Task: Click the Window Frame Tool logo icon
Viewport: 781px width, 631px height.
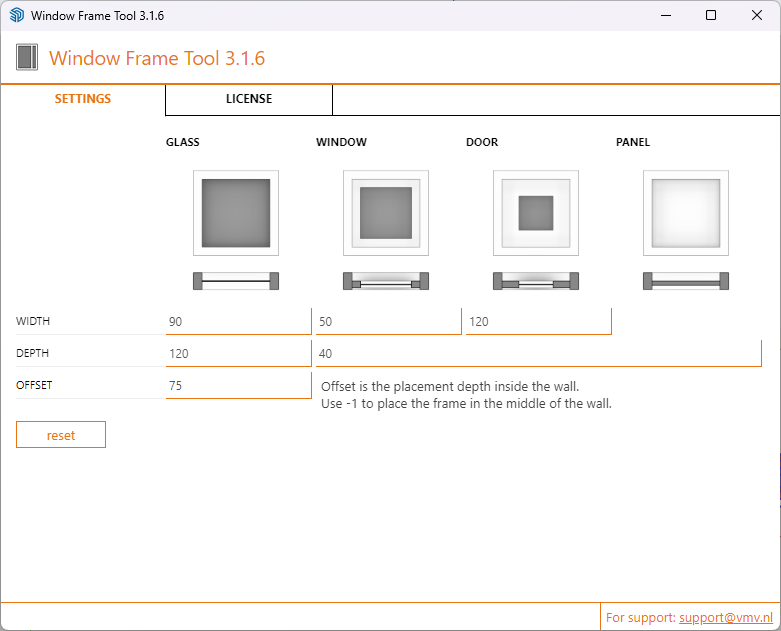Action: click(27, 57)
